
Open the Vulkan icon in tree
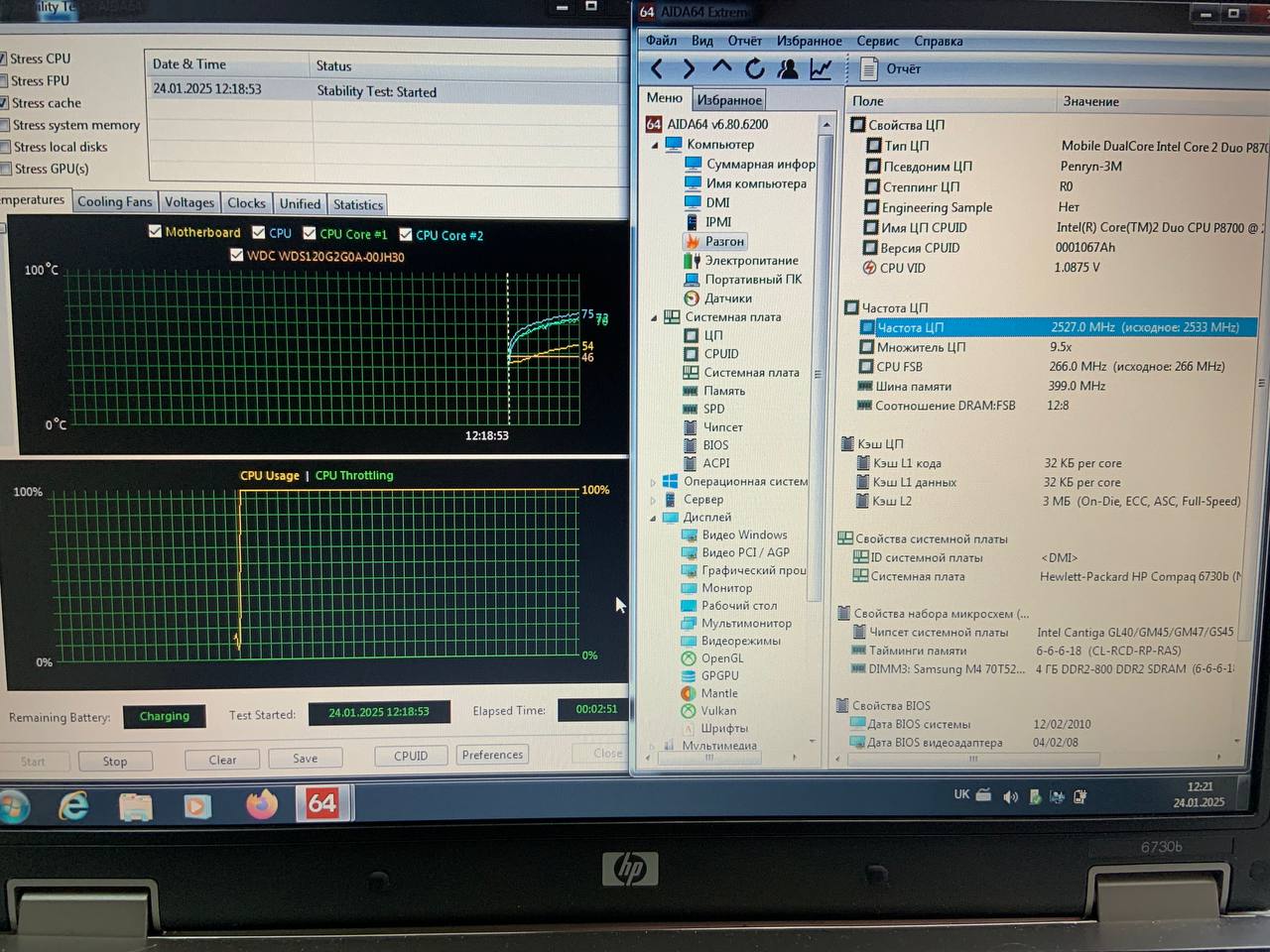(689, 710)
